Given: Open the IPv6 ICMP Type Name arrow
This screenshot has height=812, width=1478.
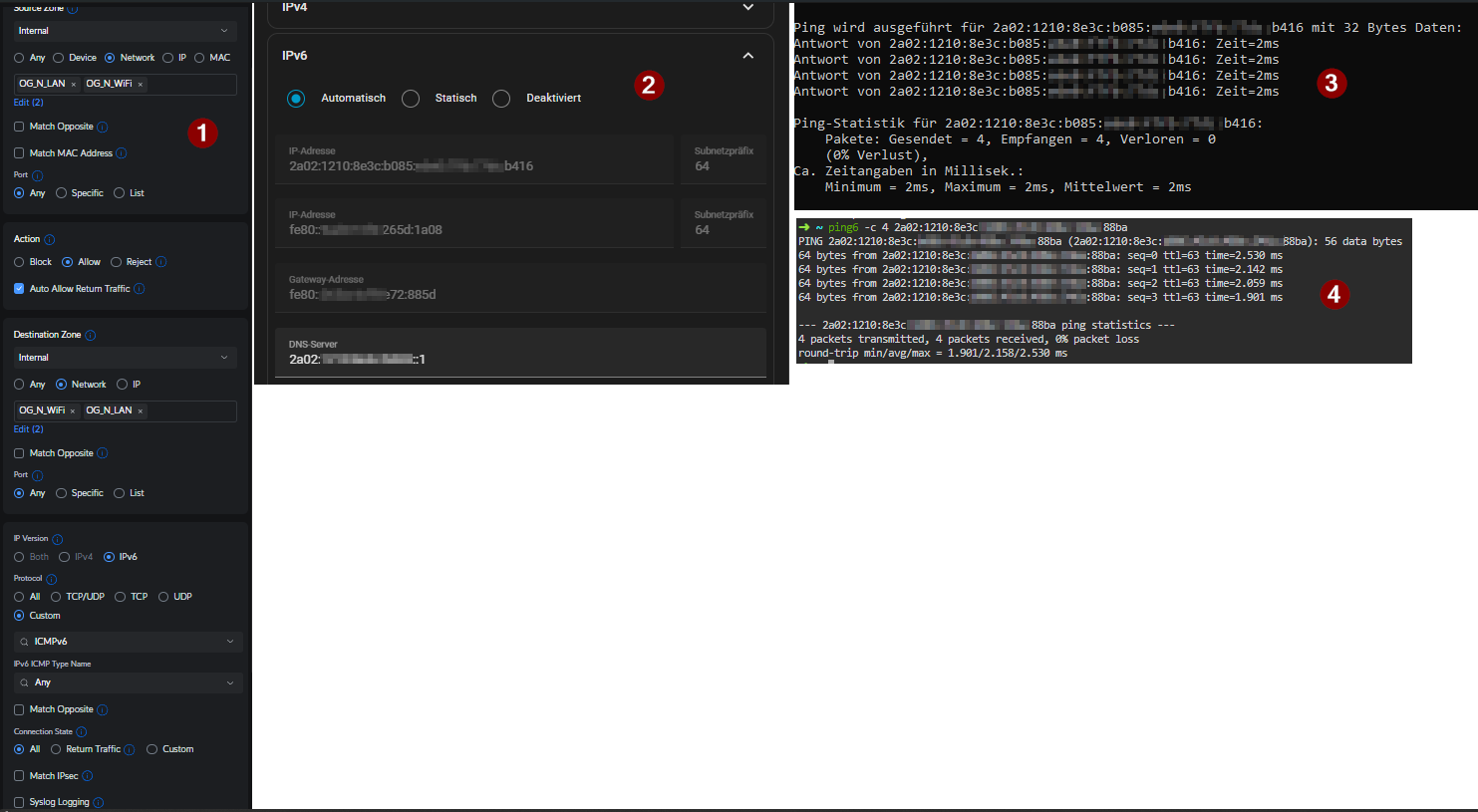Looking at the screenshot, I should pyautogui.click(x=230, y=682).
